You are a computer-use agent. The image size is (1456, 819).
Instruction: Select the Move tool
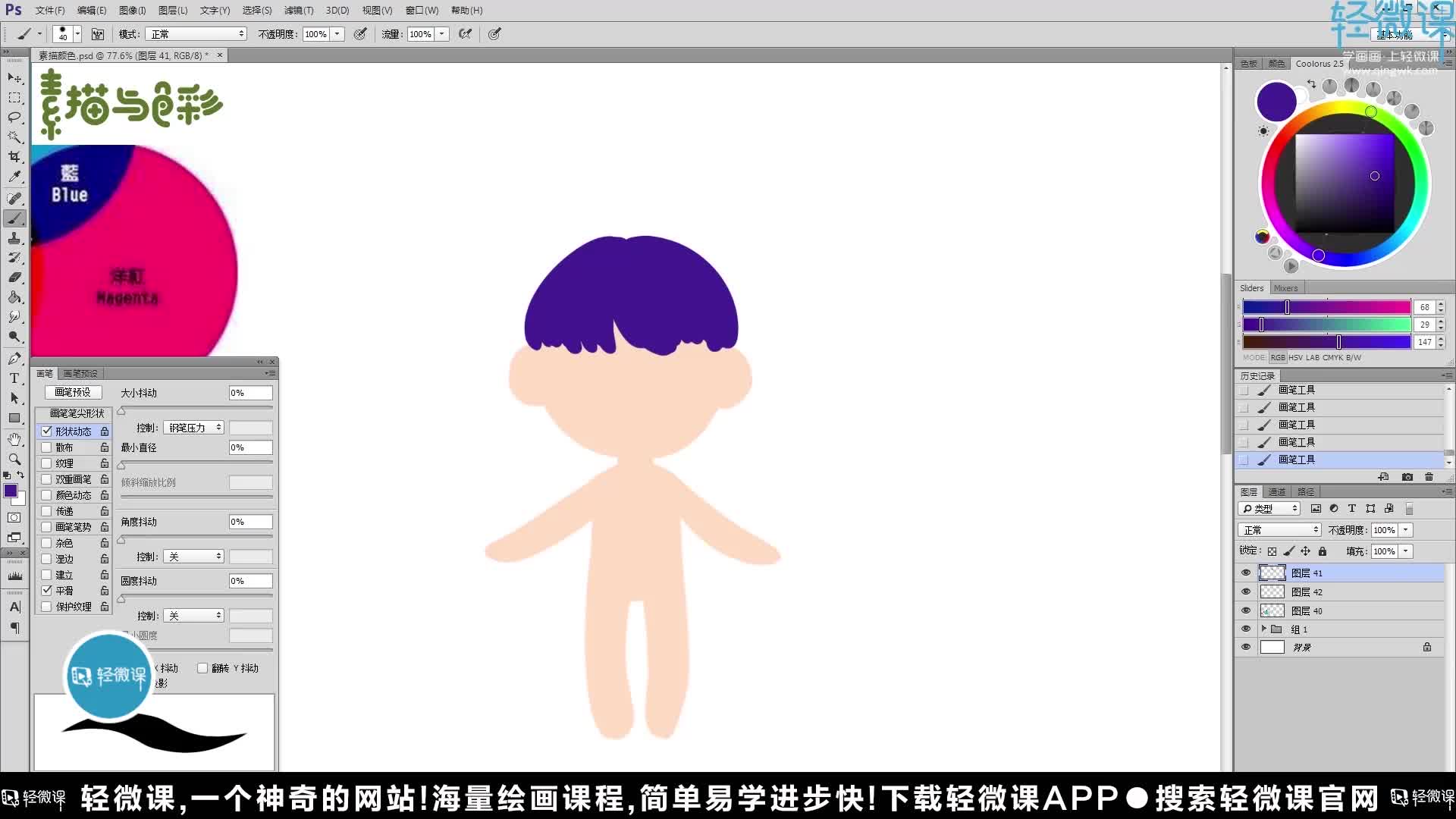coord(14,78)
